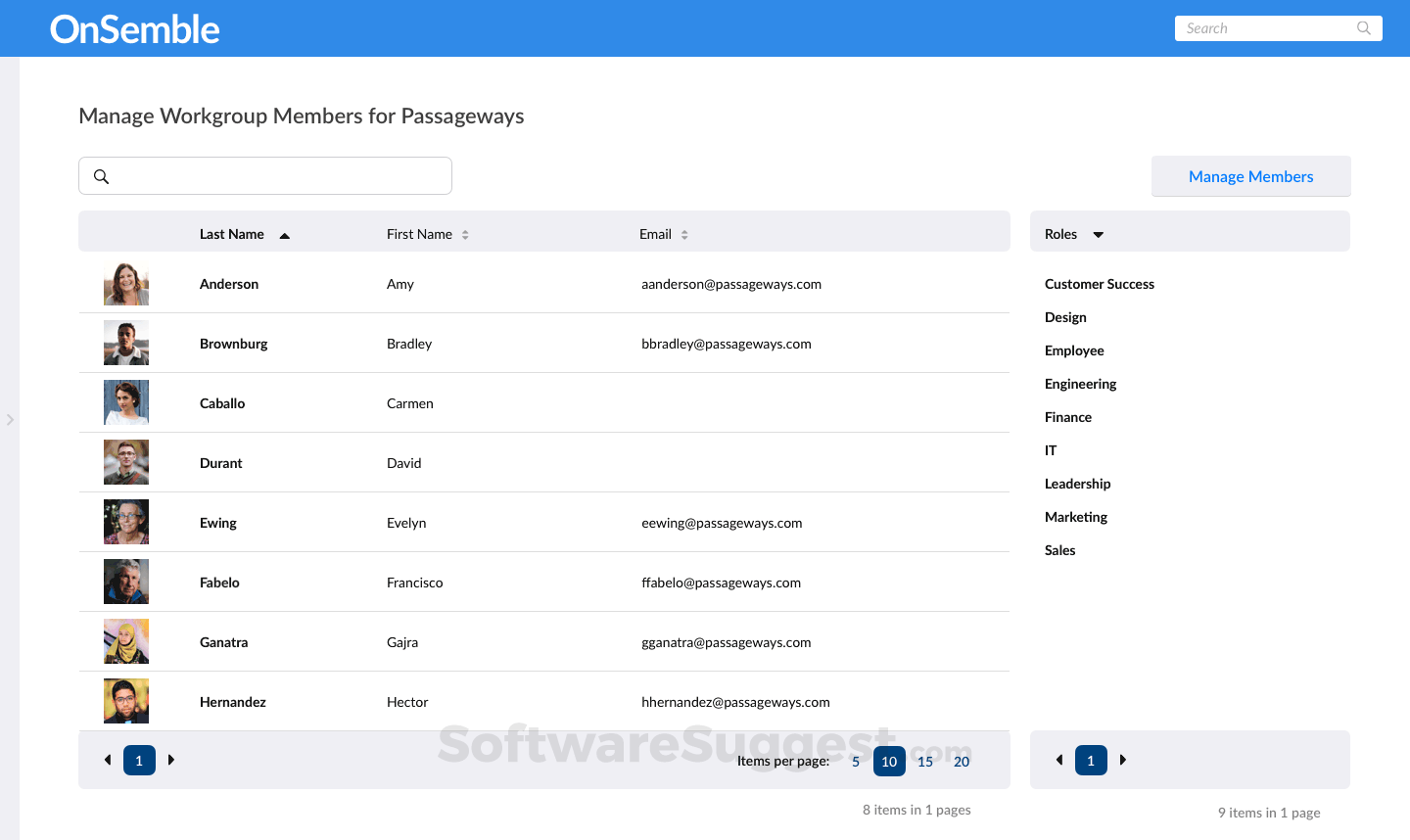1410x840 pixels.
Task: Open Amy Anderson's email link
Action: tap(731, 284)
